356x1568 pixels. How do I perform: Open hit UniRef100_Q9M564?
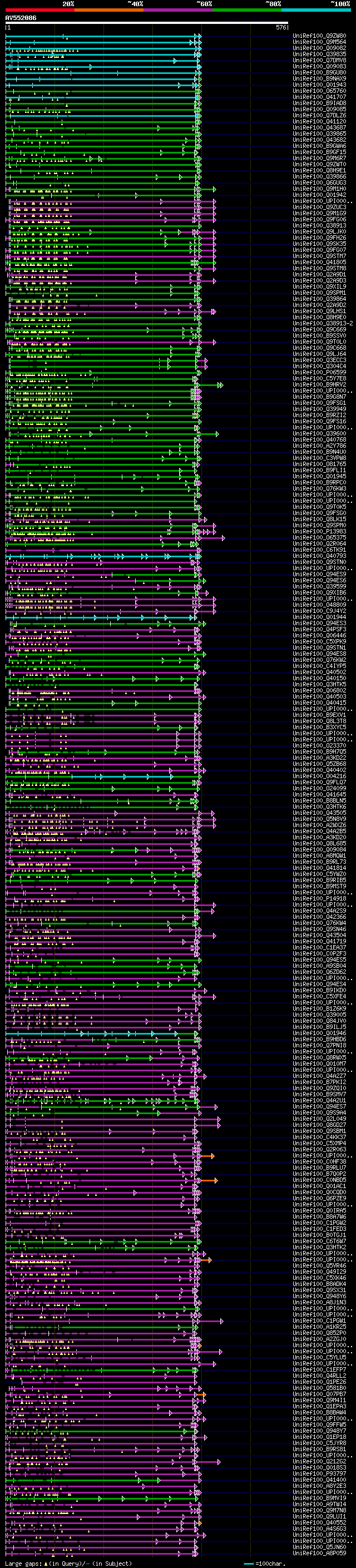tap(319, 42)
